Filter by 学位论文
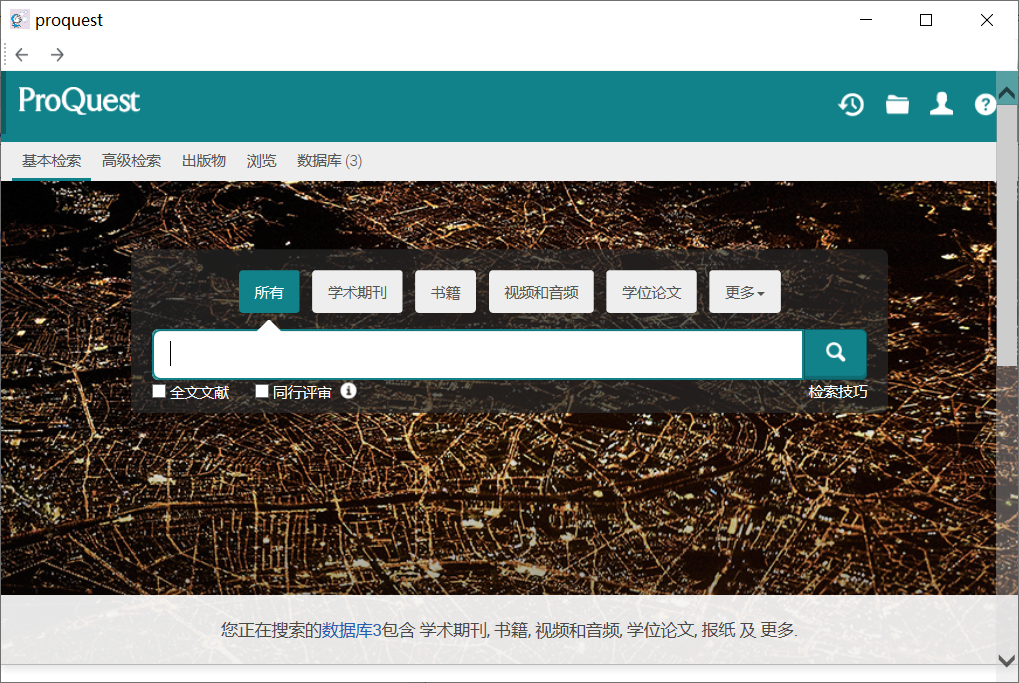 tap(651, 292)
